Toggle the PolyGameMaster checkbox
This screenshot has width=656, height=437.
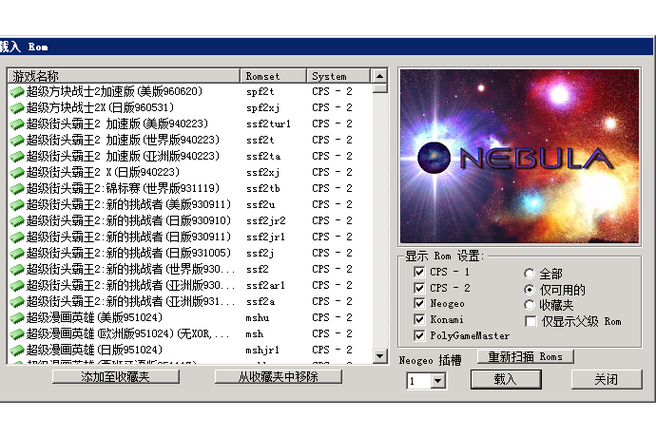pyautogui.click(x=420, y=336)
